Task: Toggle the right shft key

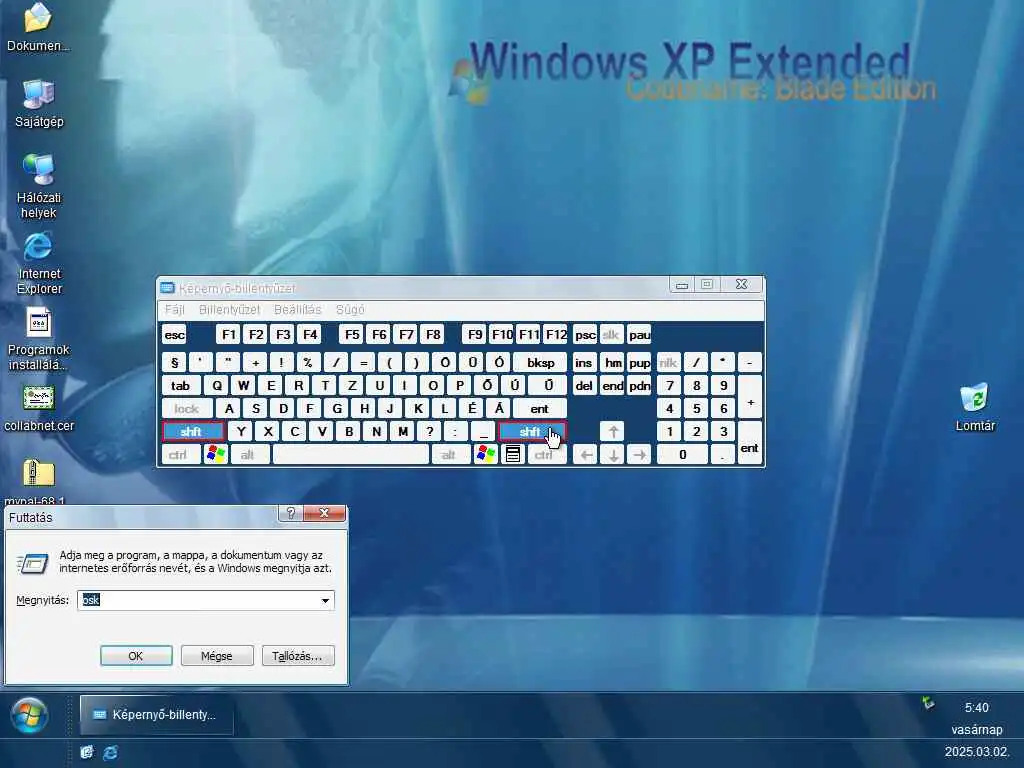Action: [532, 432]
